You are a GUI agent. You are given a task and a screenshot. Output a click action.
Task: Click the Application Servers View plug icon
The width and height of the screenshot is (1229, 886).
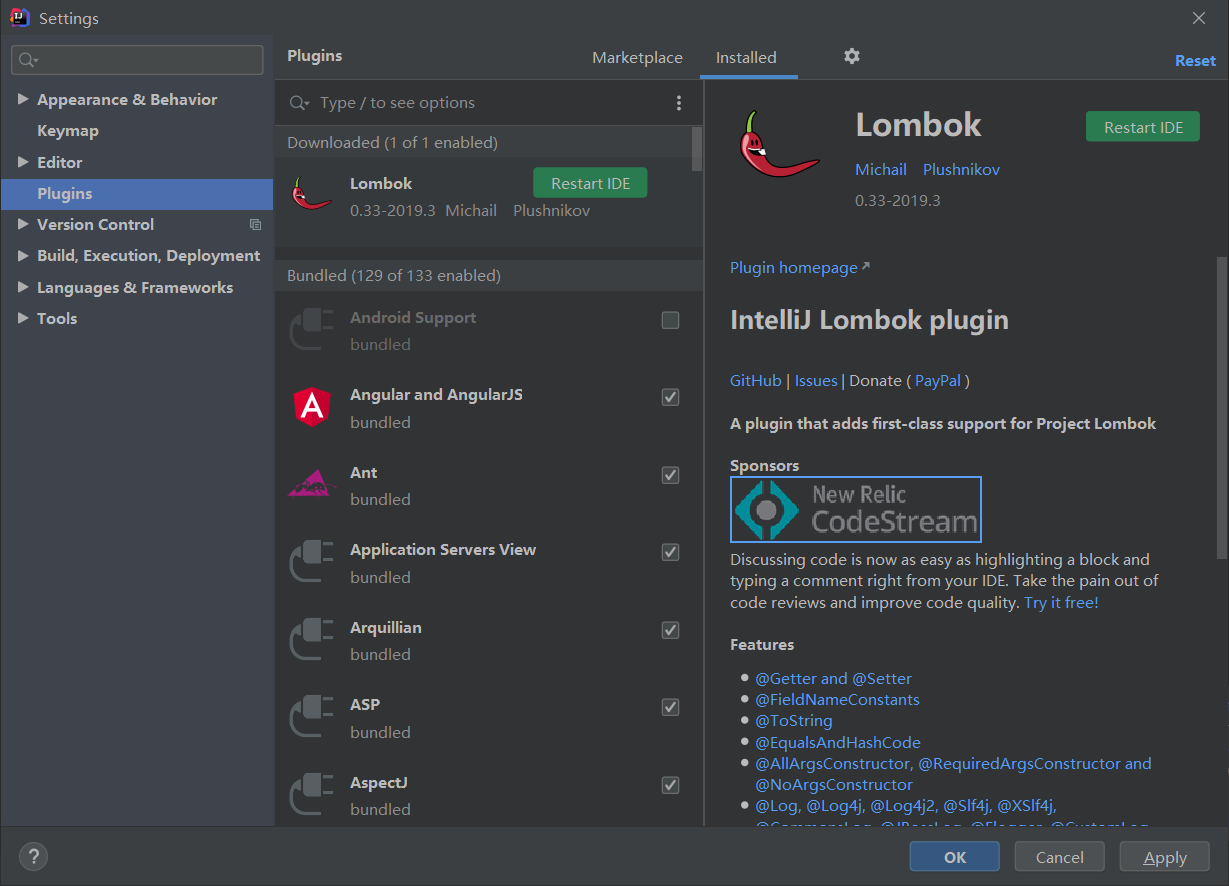point(311,562)
